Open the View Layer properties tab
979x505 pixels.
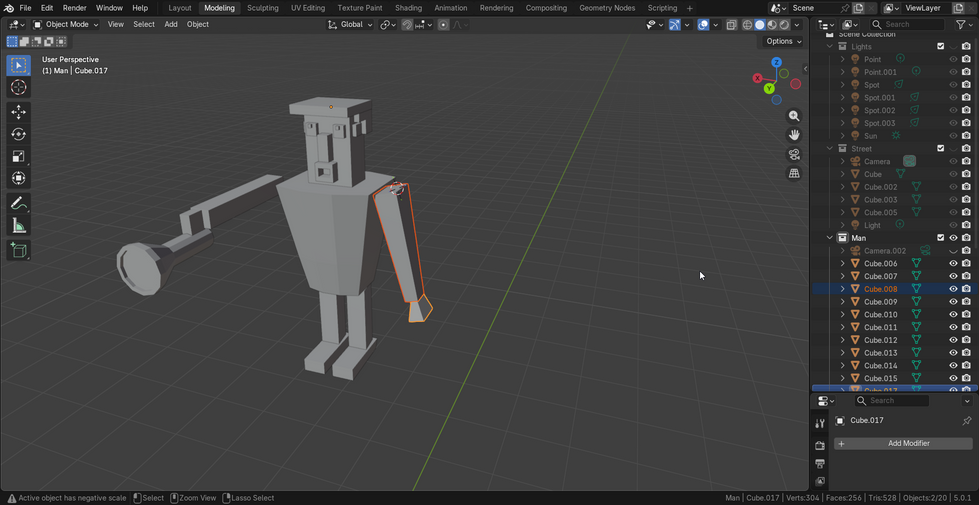coord(820,481)
